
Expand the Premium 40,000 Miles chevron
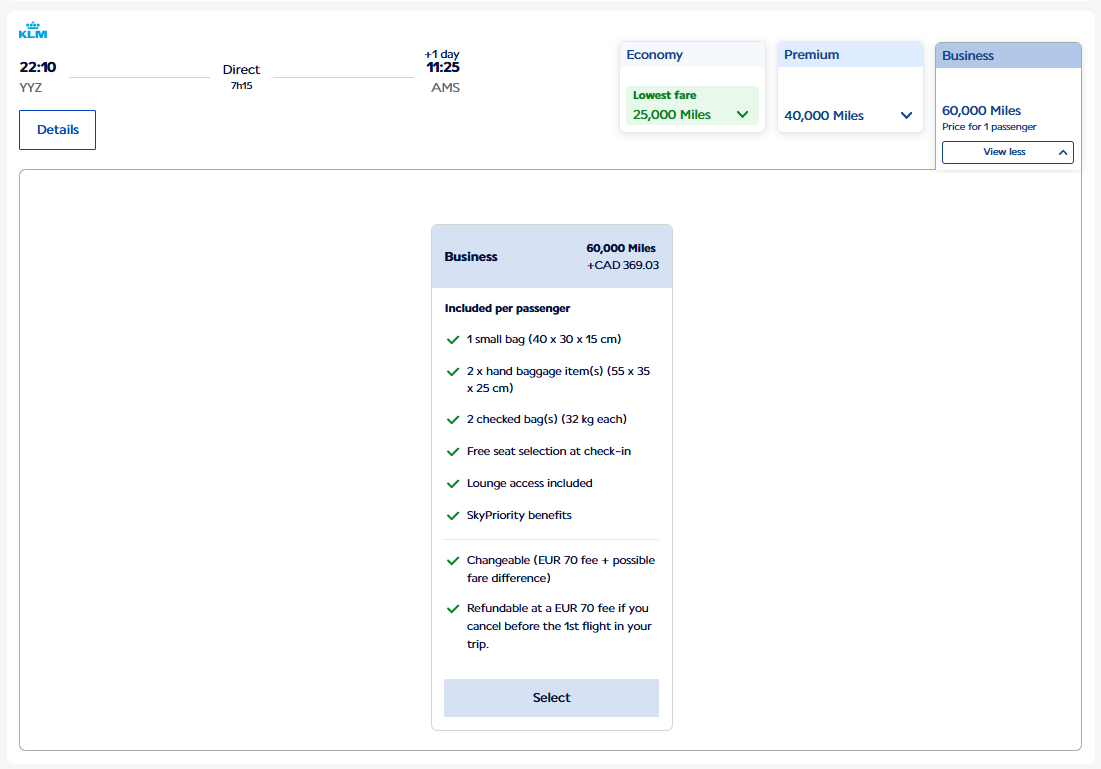click(906, 116)
